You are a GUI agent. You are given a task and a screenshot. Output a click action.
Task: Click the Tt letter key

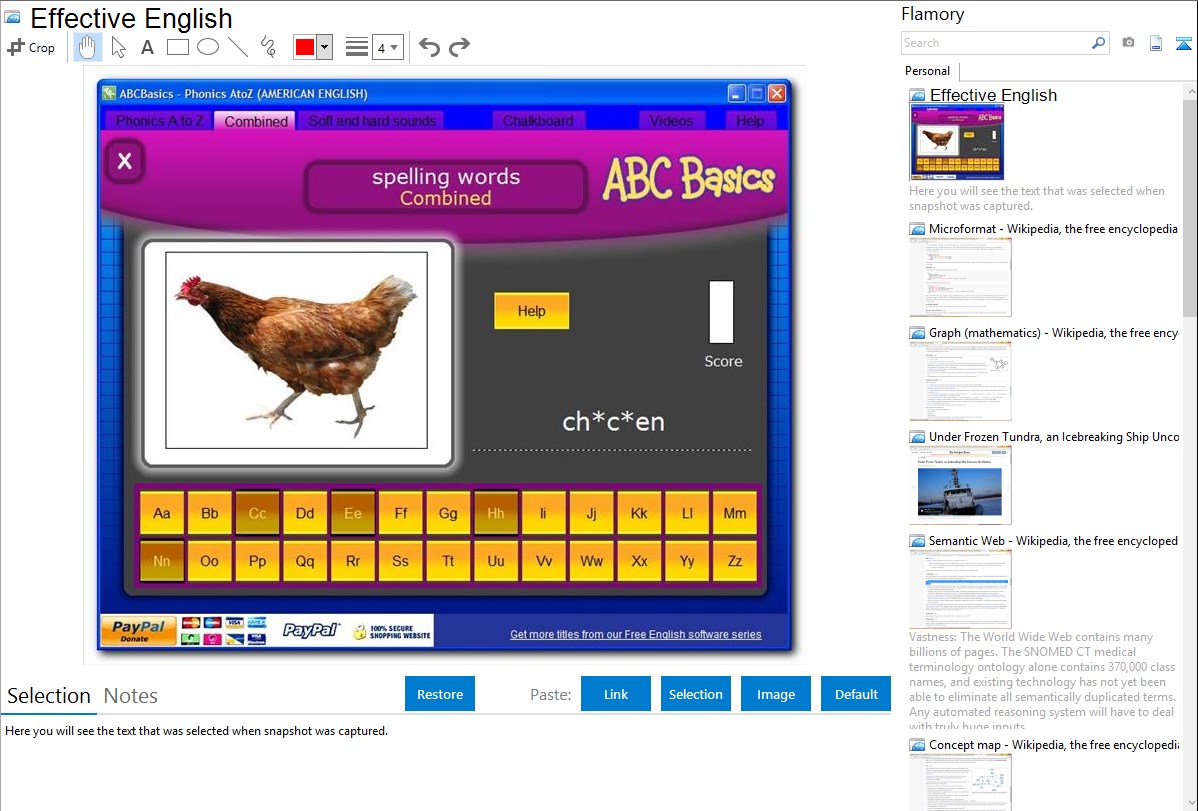coord(448,561)
